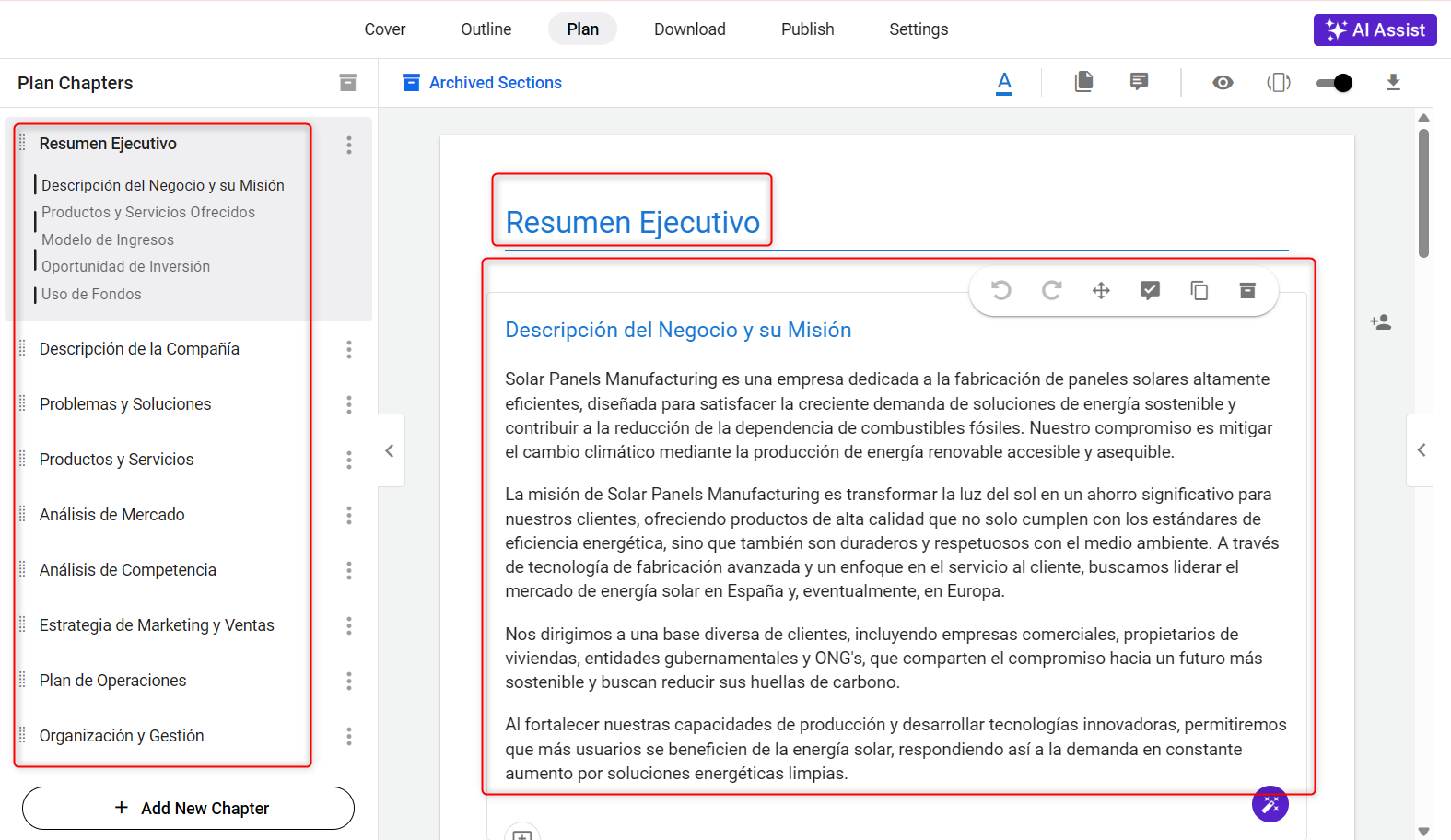
Task: Click the mark-complete check icon
Action: coord(1150,291)
